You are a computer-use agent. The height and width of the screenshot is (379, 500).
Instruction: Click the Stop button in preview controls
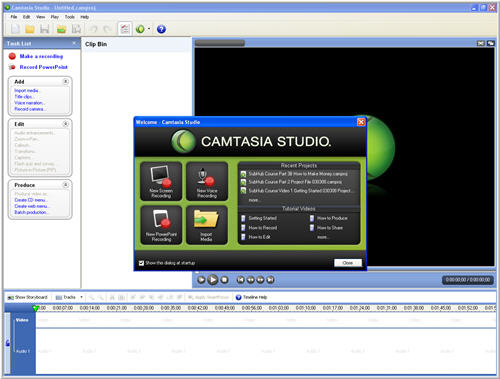point(225,280)
